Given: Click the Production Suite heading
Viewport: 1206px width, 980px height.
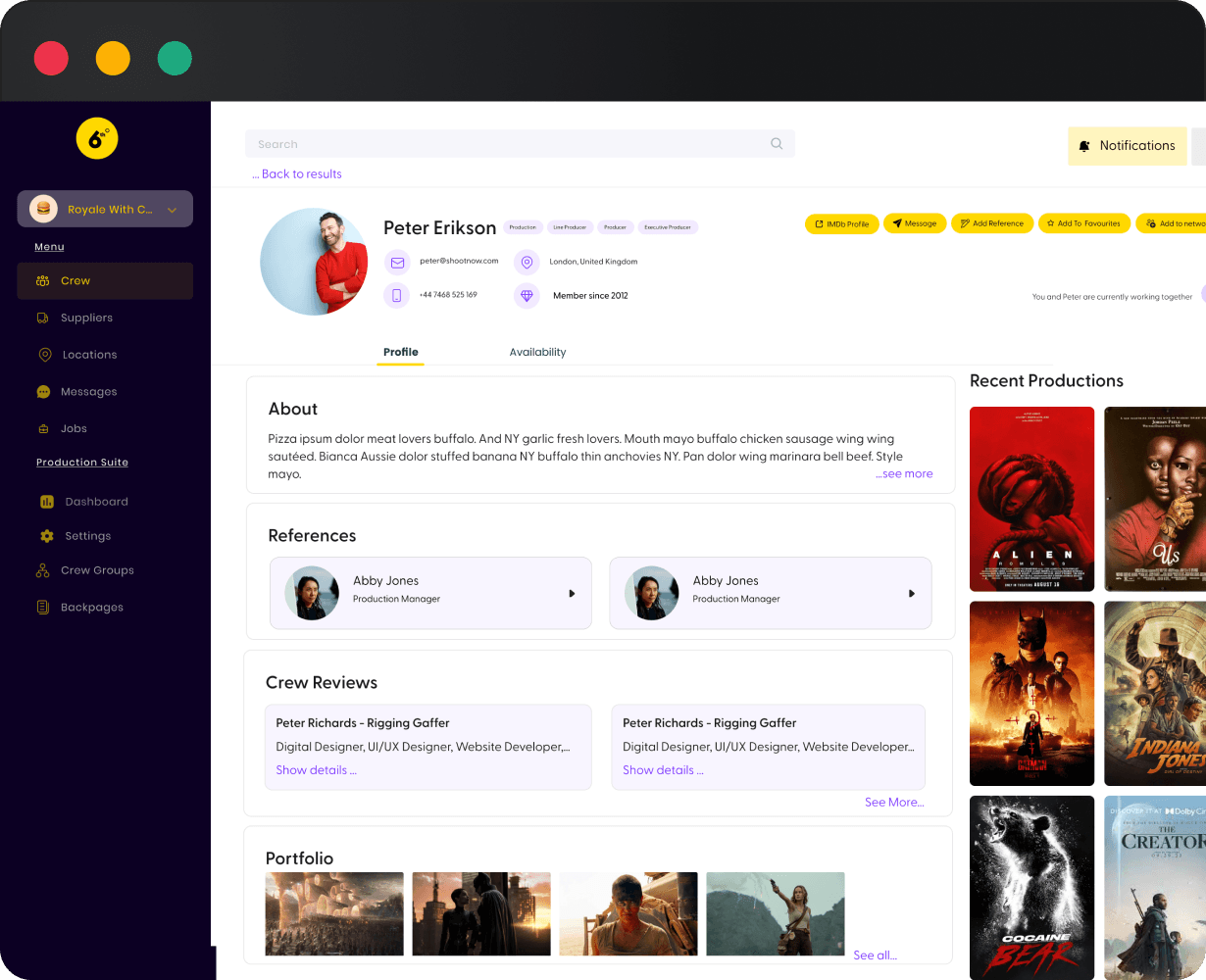Looking at the screenshot, I should tap(82, 463).
